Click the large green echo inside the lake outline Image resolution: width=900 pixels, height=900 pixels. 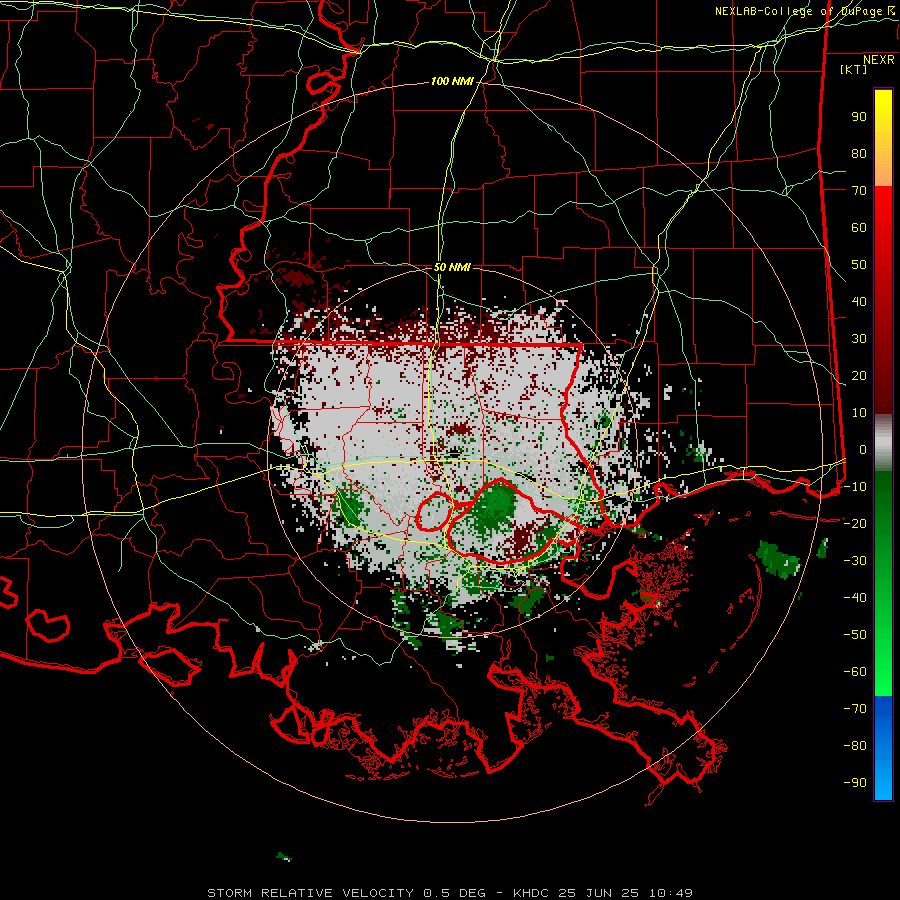click(494, 508)
